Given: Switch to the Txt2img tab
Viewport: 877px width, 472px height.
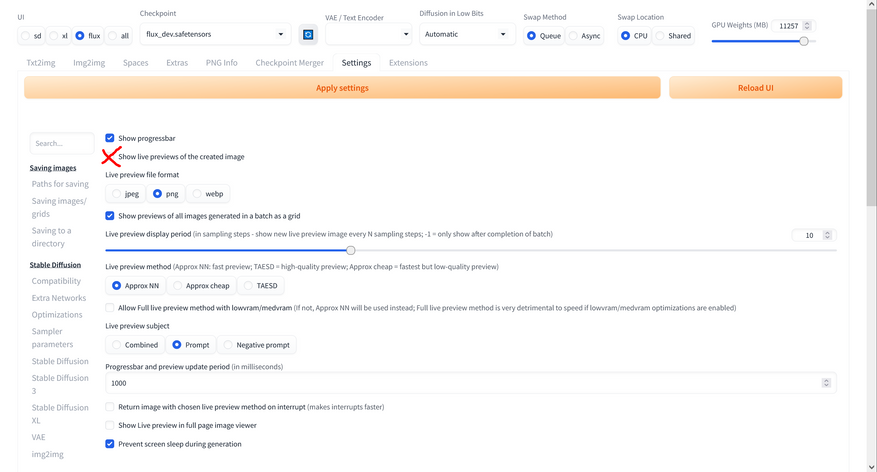Looking at the screenshot, I should coord(41,63).
